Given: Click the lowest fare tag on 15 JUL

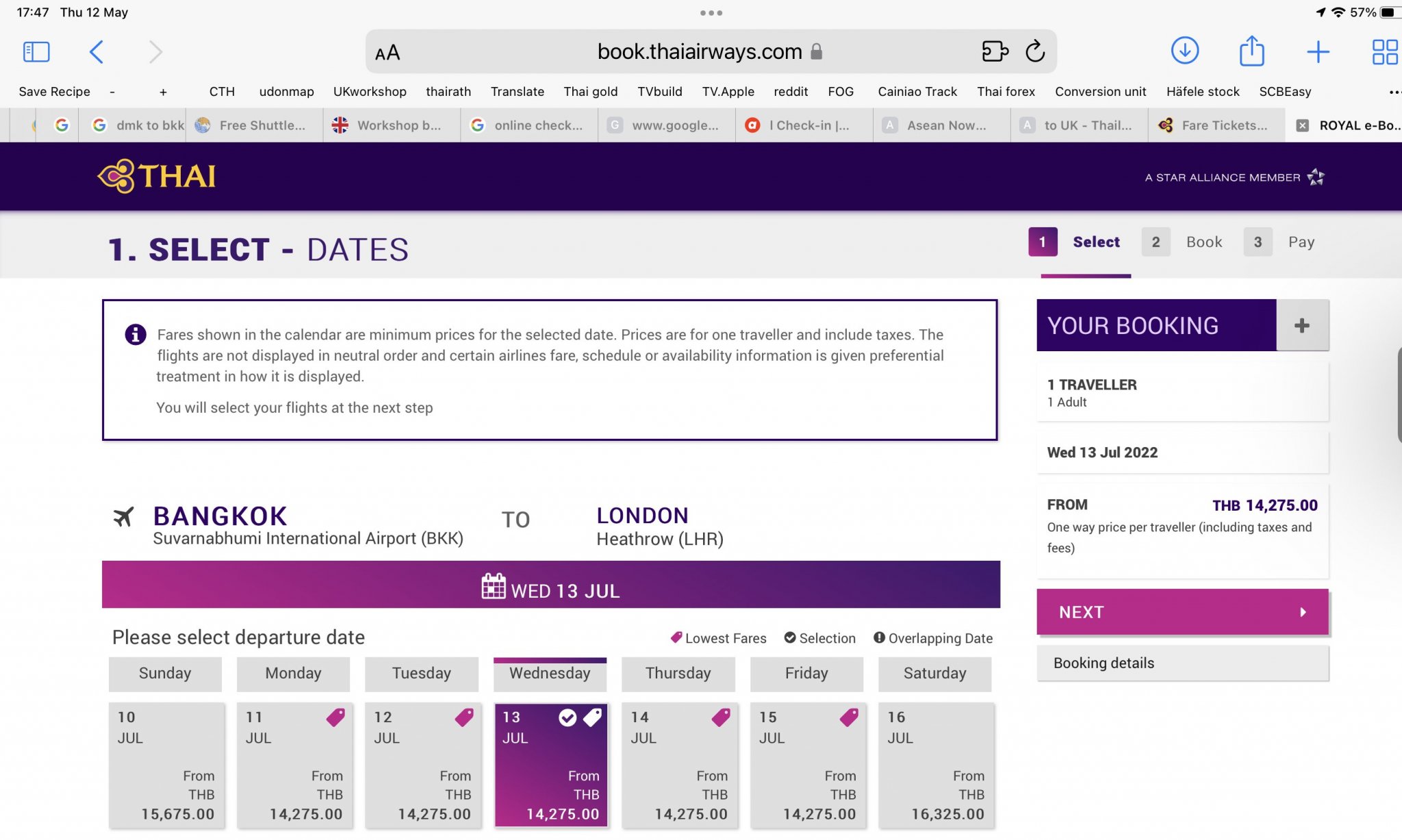Looking at the screenshot, I should point(849,717).
